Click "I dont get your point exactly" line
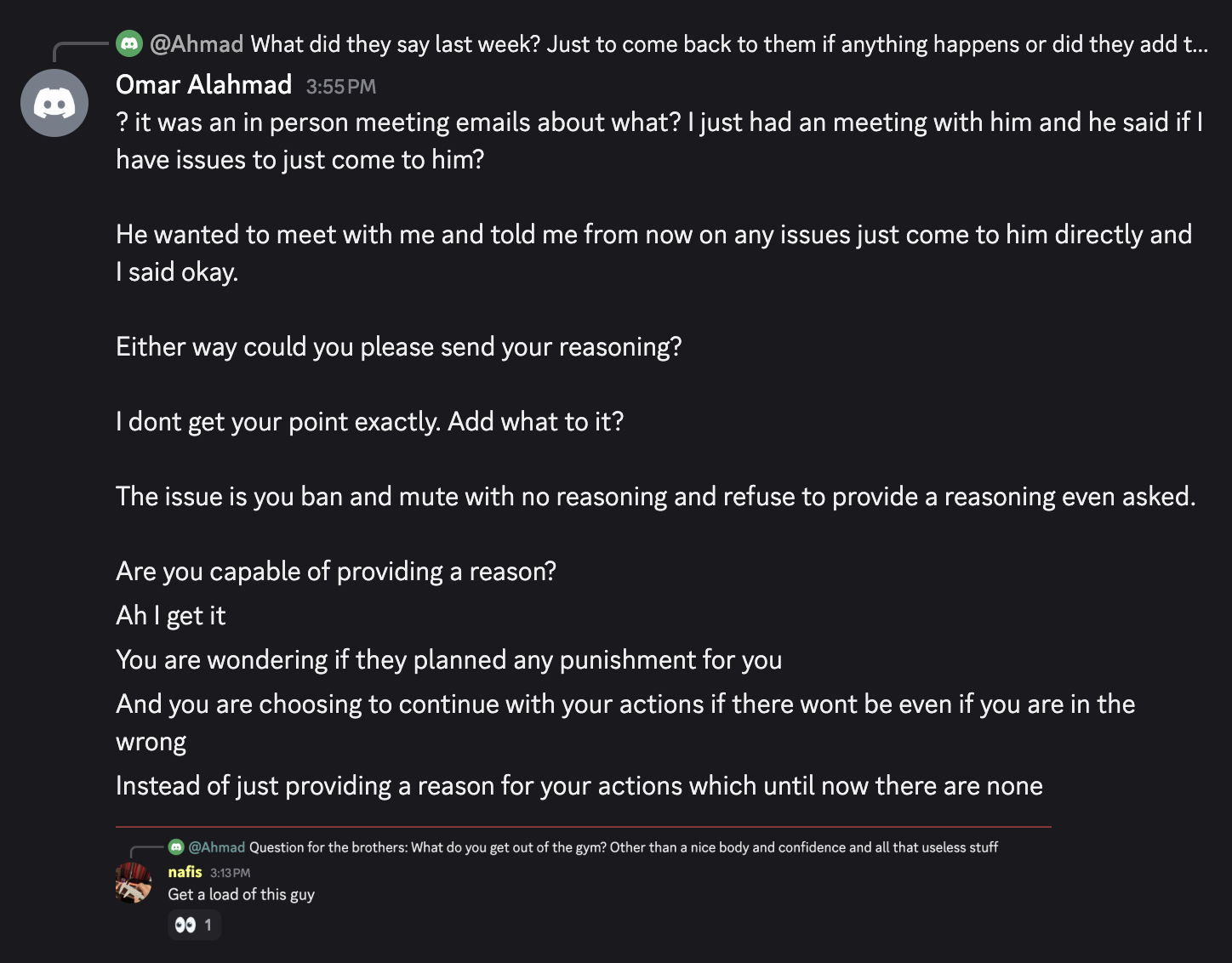Image resolution: width=1232 pixels, height=963 pixels. pos(369,421)
